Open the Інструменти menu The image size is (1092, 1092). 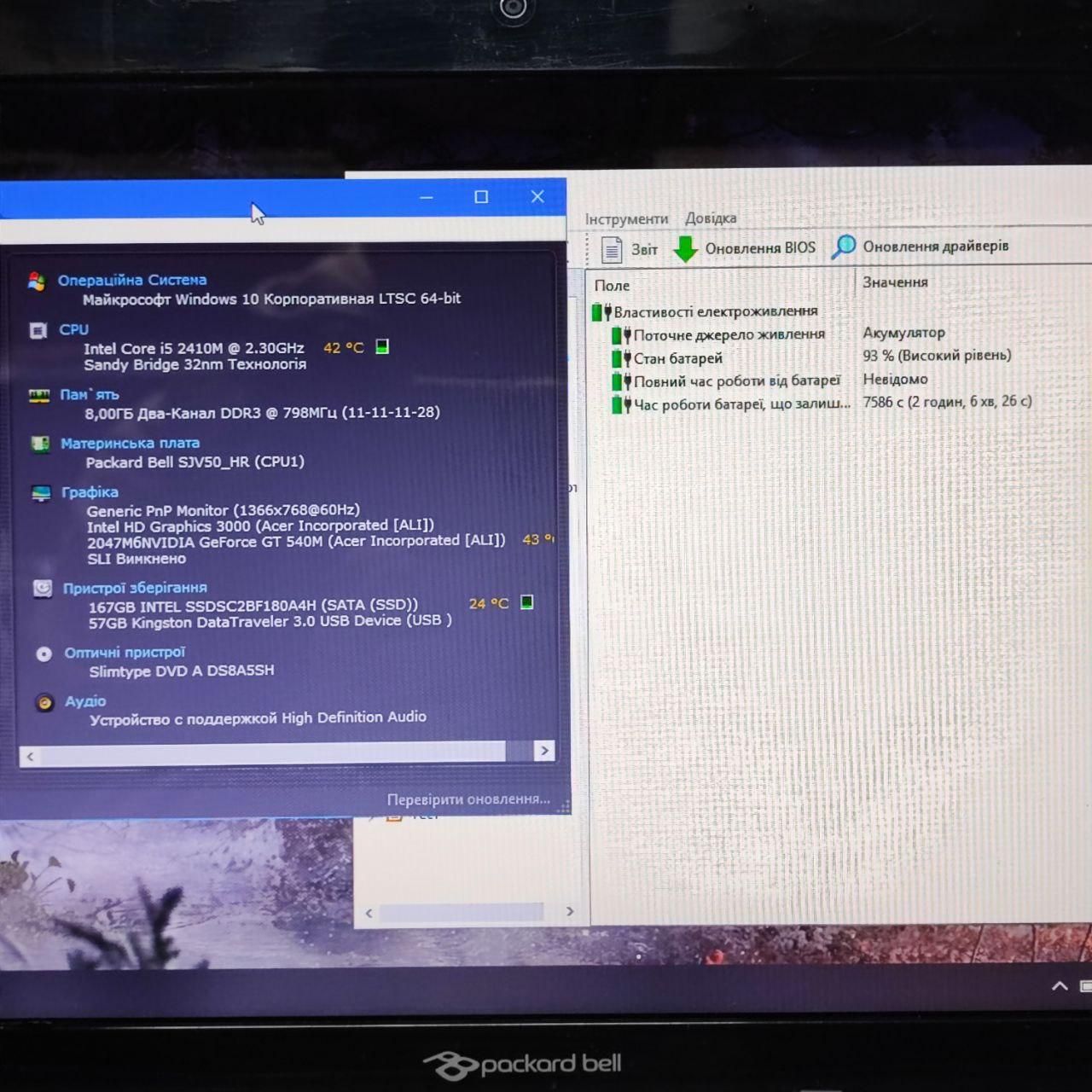tap(626, 219)
